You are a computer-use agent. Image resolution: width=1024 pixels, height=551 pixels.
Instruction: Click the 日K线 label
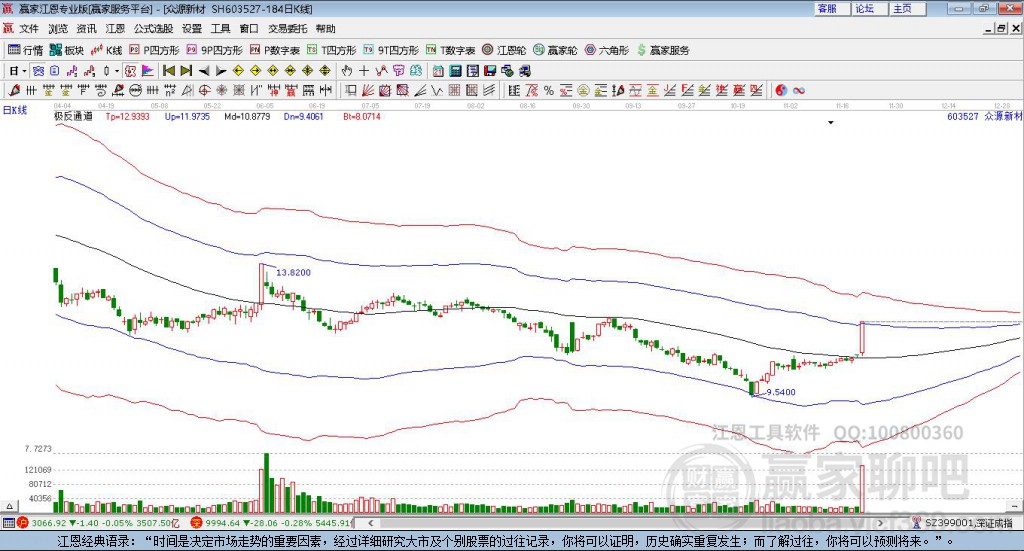(14, 110)
